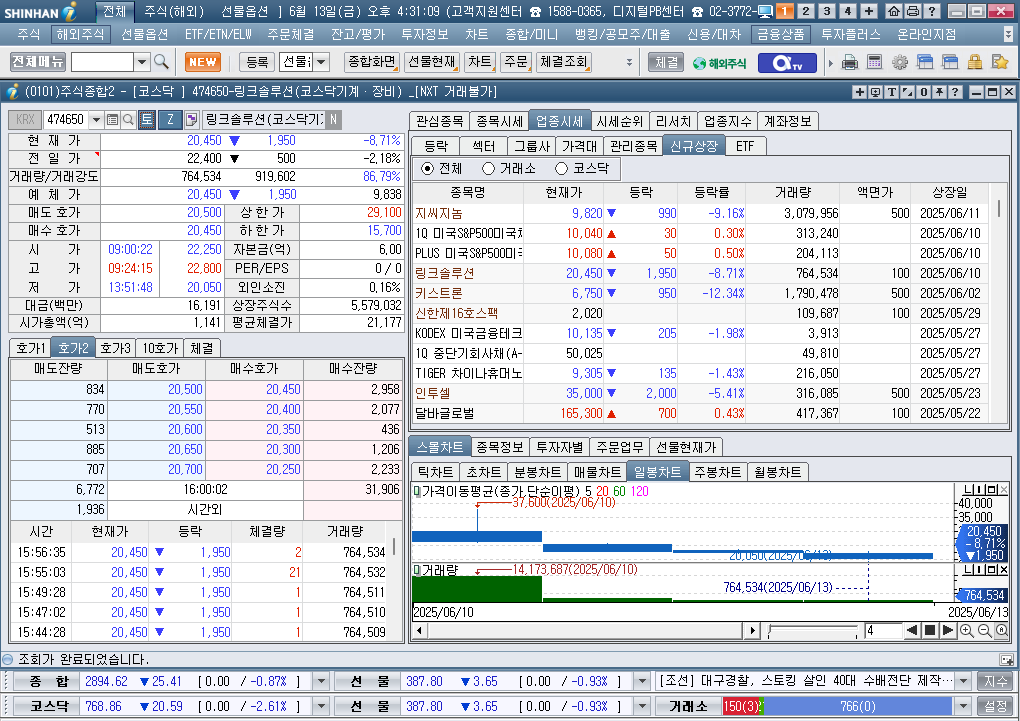1020x721 pixels.
Task: Open the news ticker dropdown arrow
Action: [x=963, y=681]
